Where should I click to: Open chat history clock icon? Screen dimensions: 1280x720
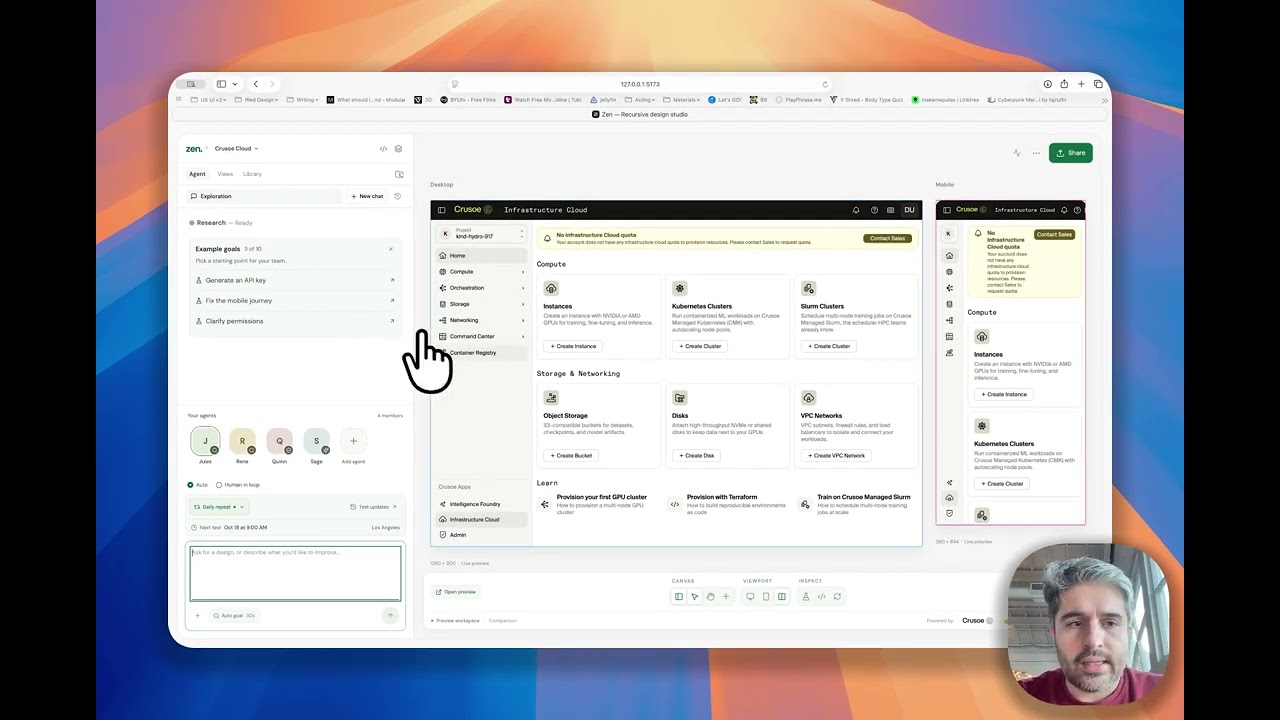(x=397, y=196)
